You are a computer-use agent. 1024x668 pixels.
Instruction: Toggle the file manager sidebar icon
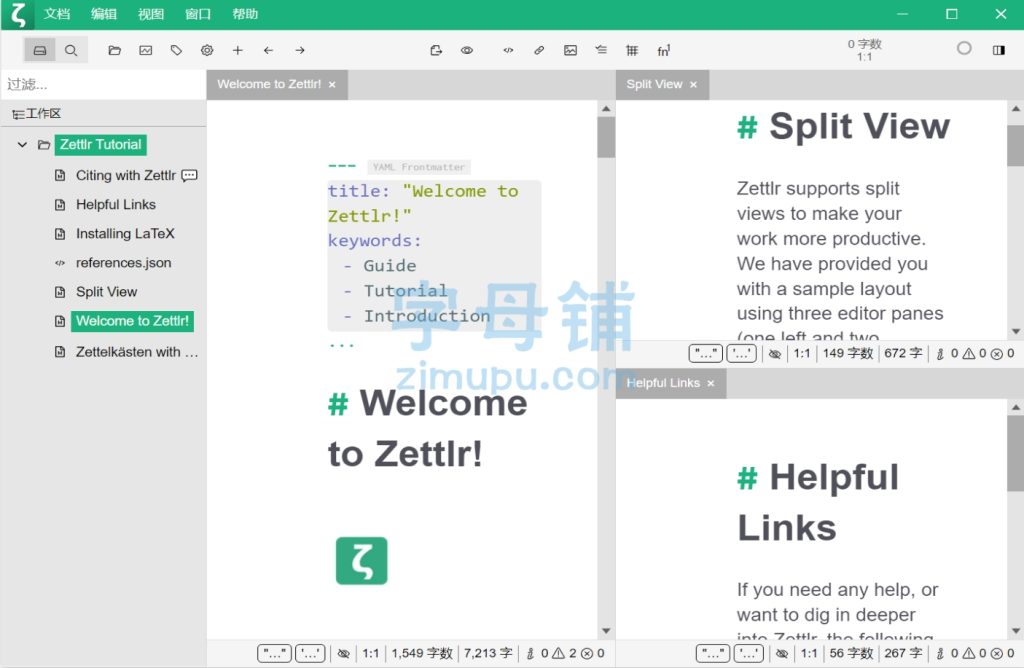pyautogui.click(x=40, y=50)
